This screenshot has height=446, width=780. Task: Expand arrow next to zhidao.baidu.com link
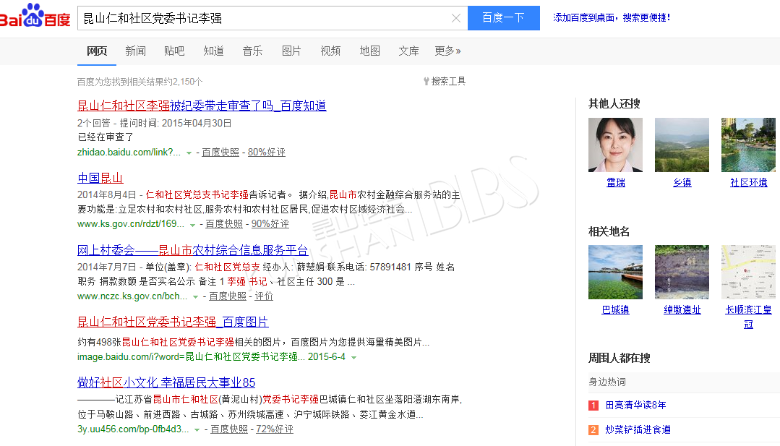[190, 152]
